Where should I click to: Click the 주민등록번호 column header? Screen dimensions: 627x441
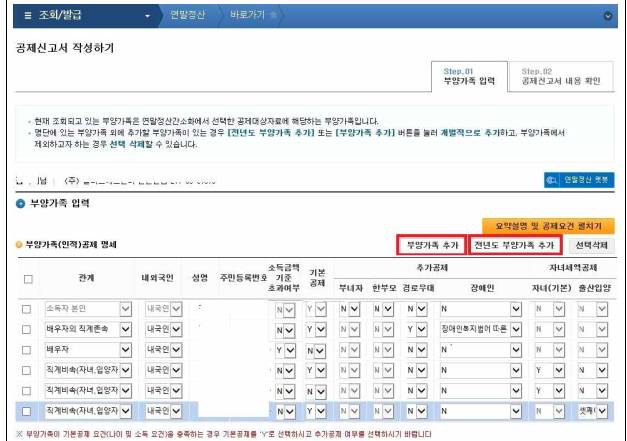tap(243, 278)
